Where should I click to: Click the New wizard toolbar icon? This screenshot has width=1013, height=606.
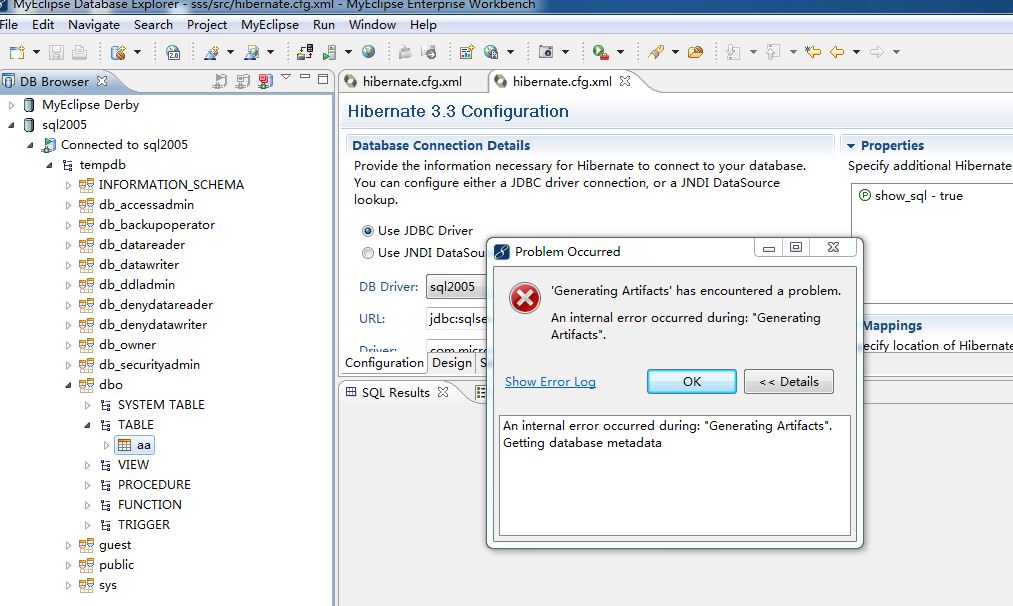(17, 52)
